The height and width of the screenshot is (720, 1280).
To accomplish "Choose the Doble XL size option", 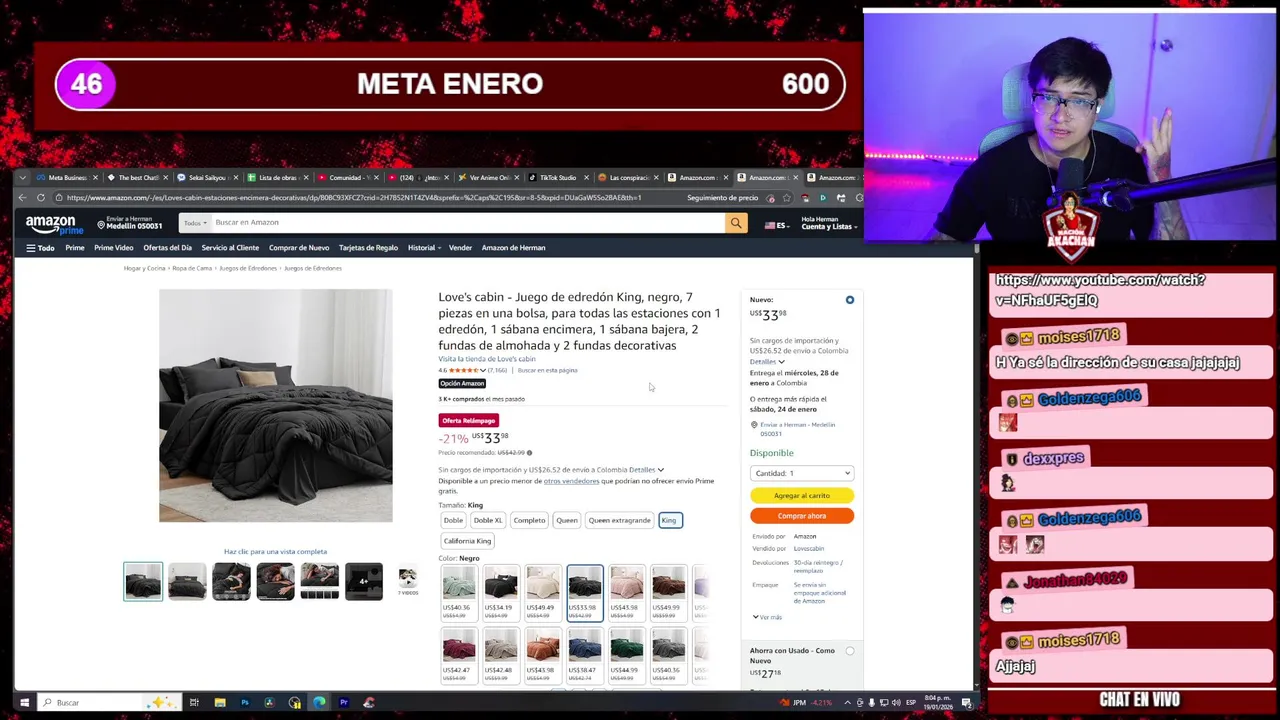I will 488,520.
